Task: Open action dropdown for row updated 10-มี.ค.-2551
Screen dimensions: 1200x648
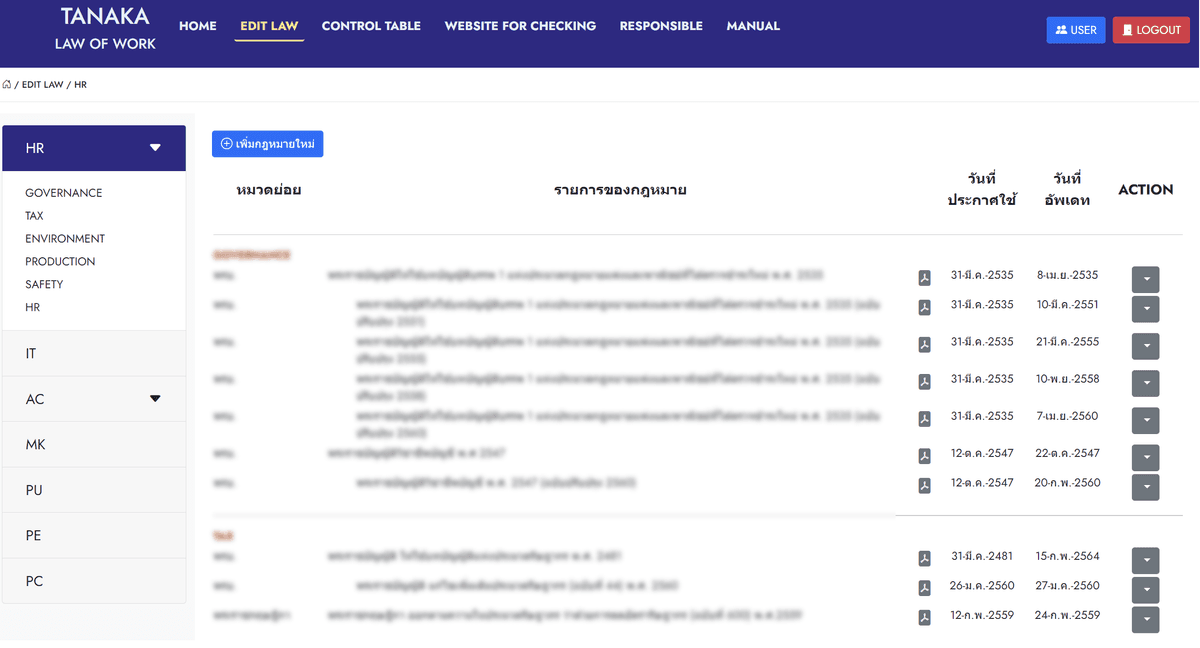Action: tap(1146, 309)
